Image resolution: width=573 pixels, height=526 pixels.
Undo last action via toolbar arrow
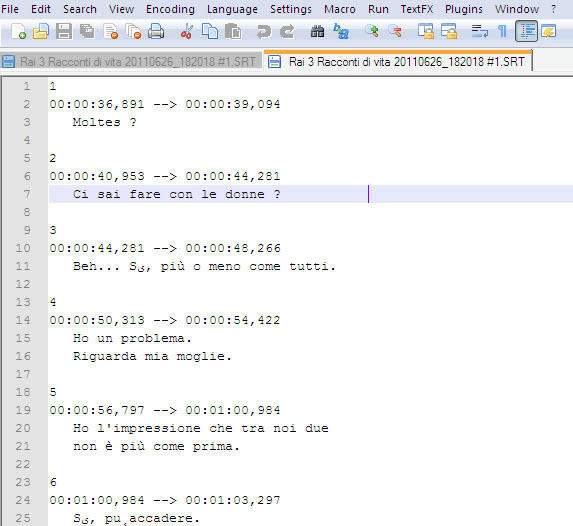coord(263,31)
